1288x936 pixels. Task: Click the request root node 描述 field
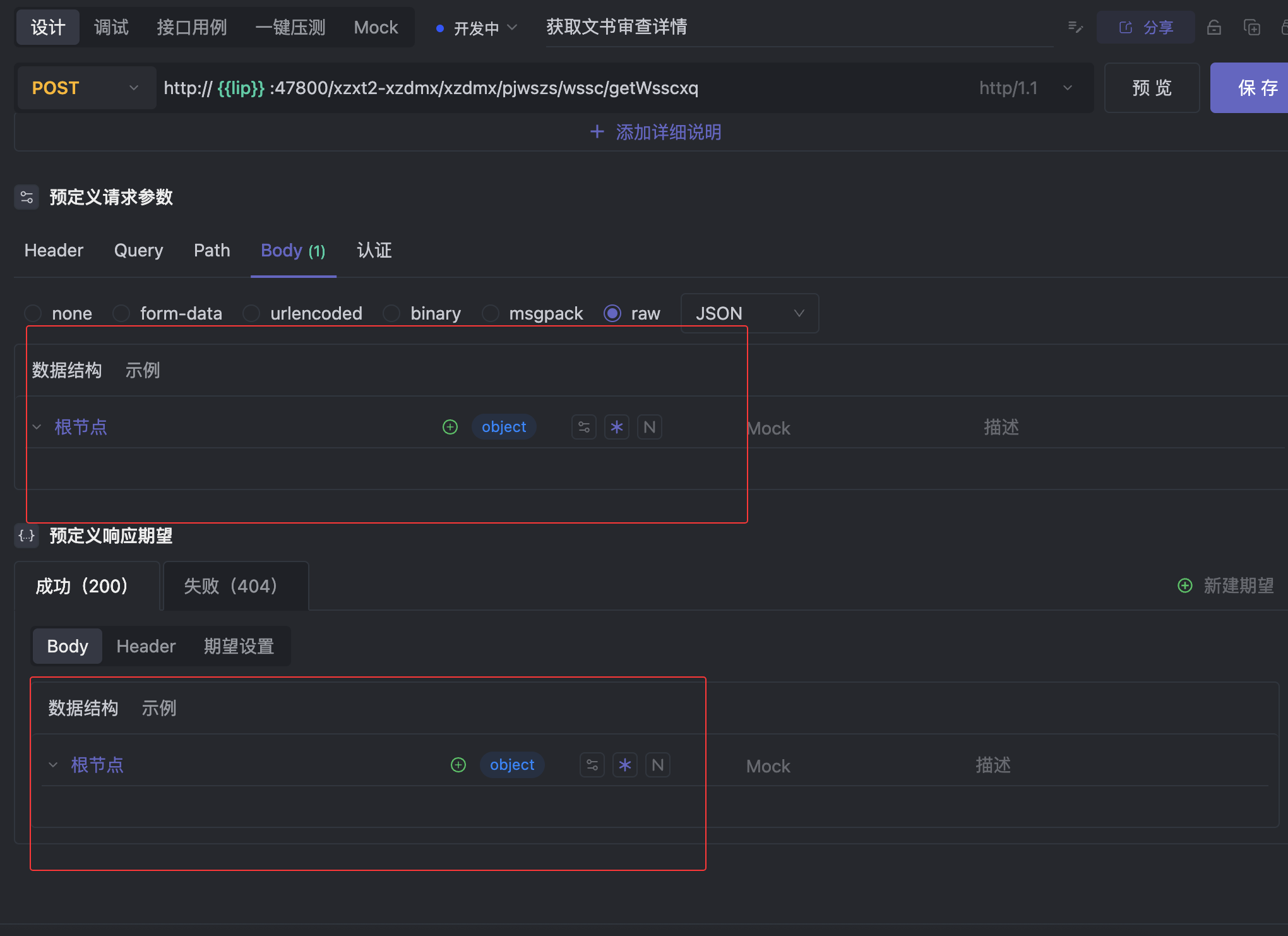(1001, 427)
